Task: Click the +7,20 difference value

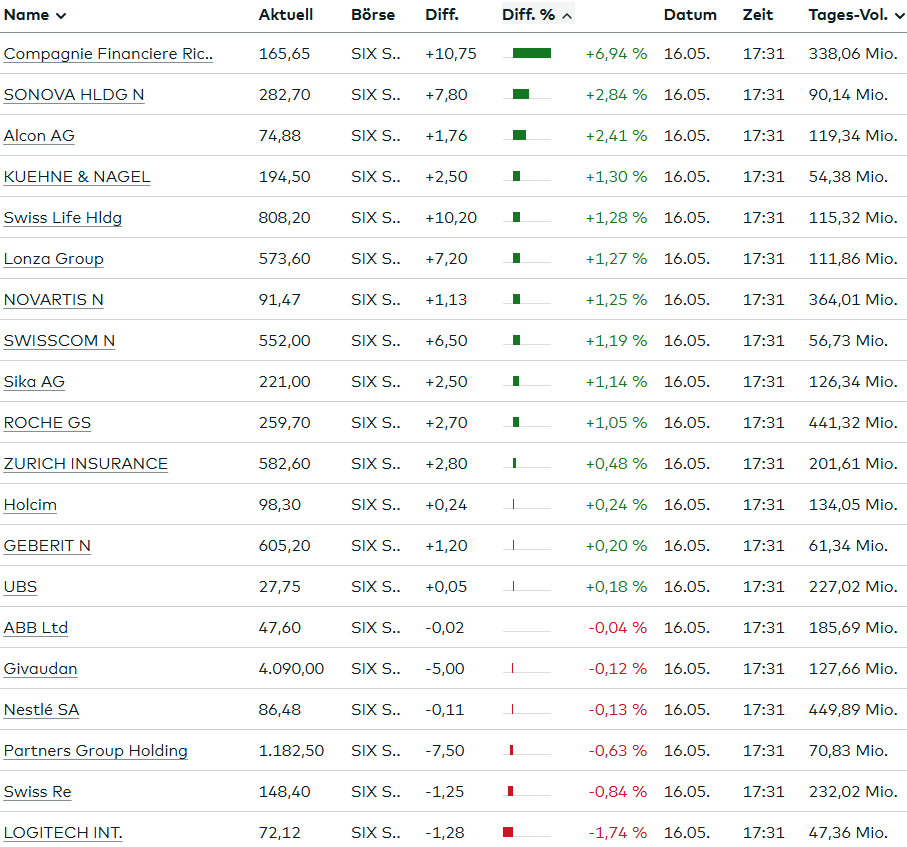Action: 446,259
